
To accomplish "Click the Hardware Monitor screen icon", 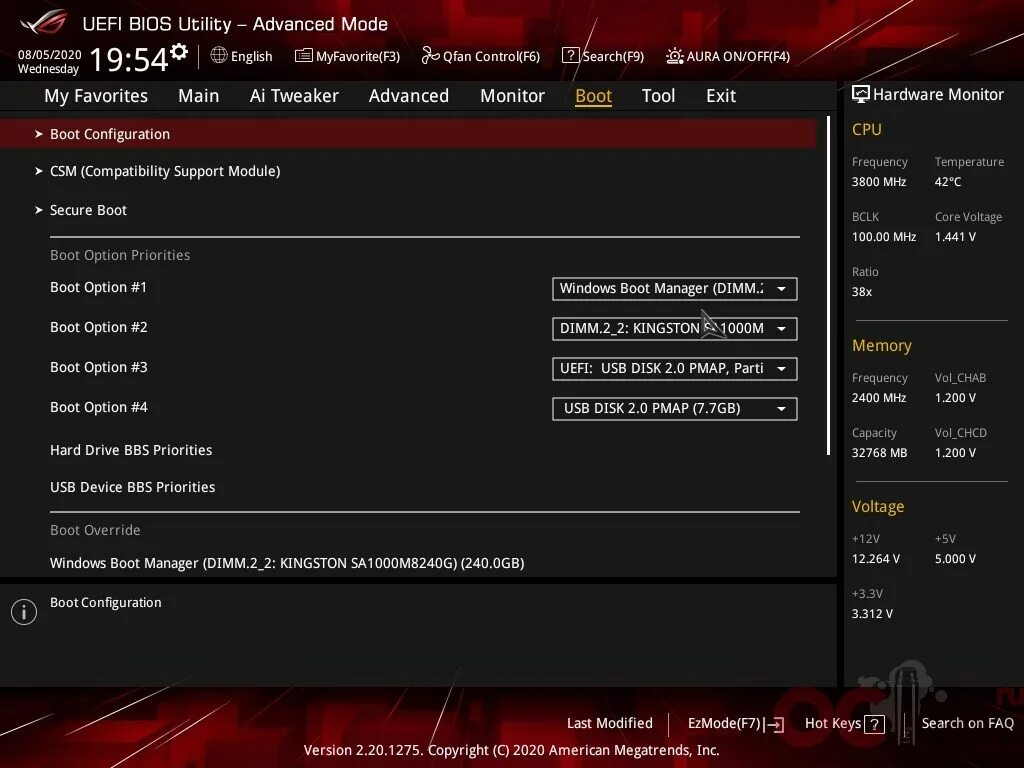I will coord(861,94).
